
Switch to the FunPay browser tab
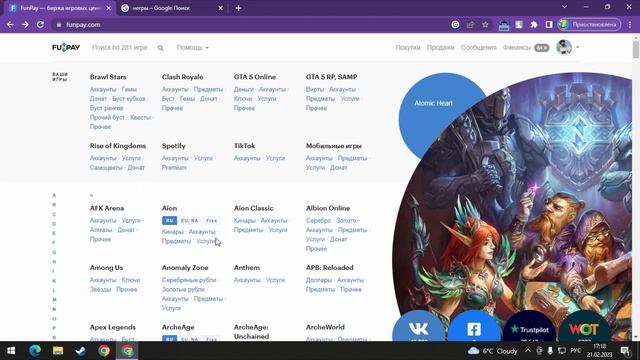pyautogui.click(x=60, y=8)
